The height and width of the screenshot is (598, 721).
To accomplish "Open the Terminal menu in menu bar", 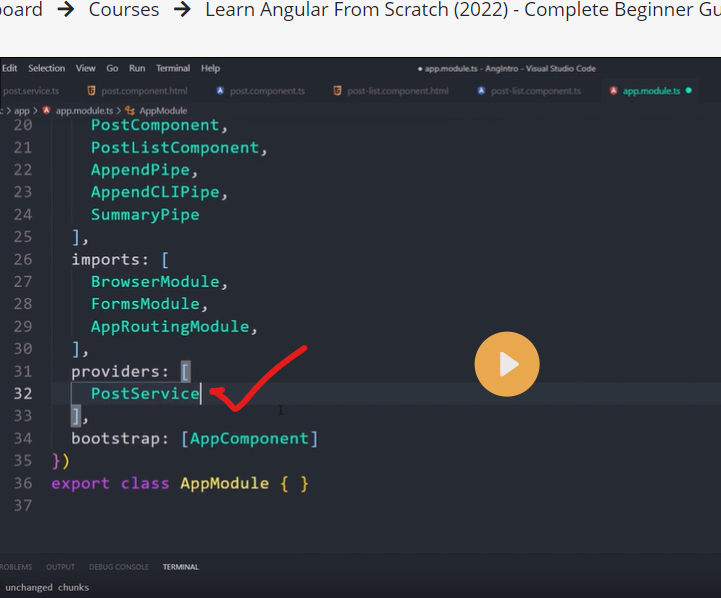I will 173,68.
